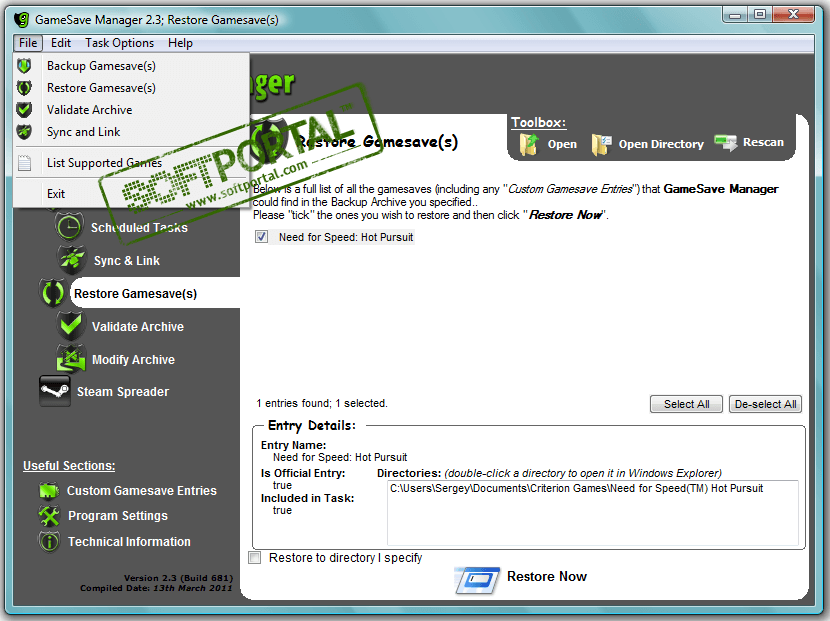This screenshot has height=621, width=830.
Task: Click the Rescan label in Toolbox
Action: [763, 142]
